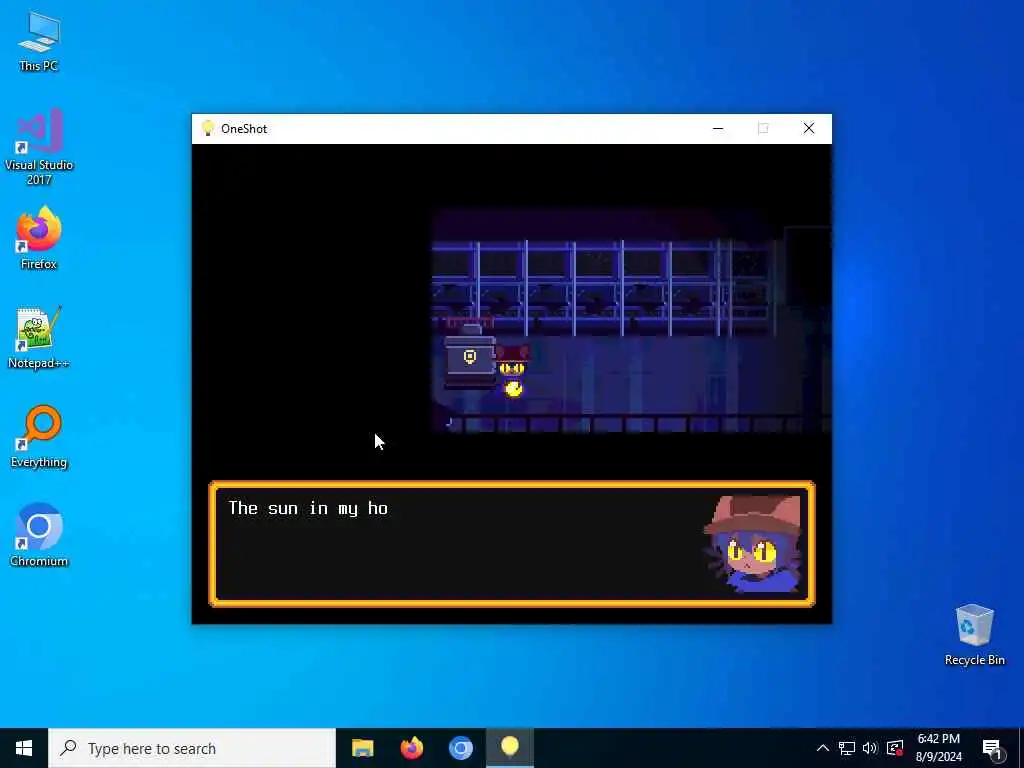Image resolution: width=1024 pixels, height=768 pixels.
Task: Open Chromium from the taskbar
Action: 460,748
